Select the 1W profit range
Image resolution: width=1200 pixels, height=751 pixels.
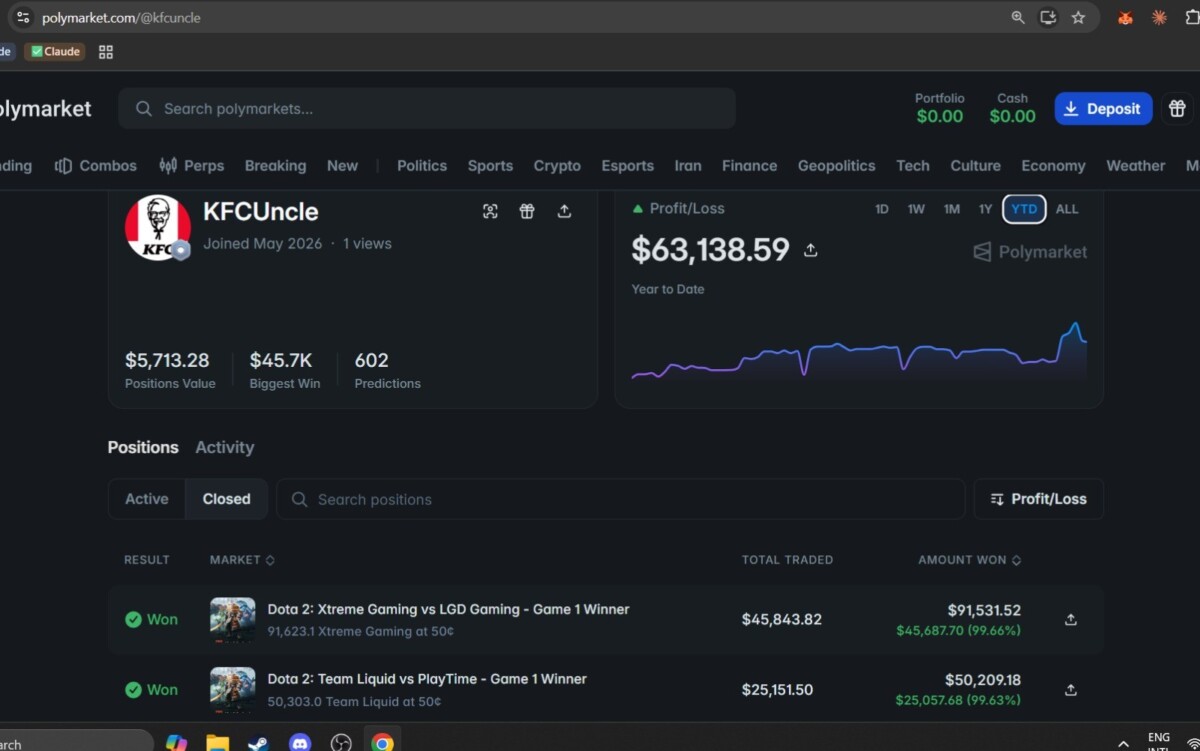[x=916, y=209]
